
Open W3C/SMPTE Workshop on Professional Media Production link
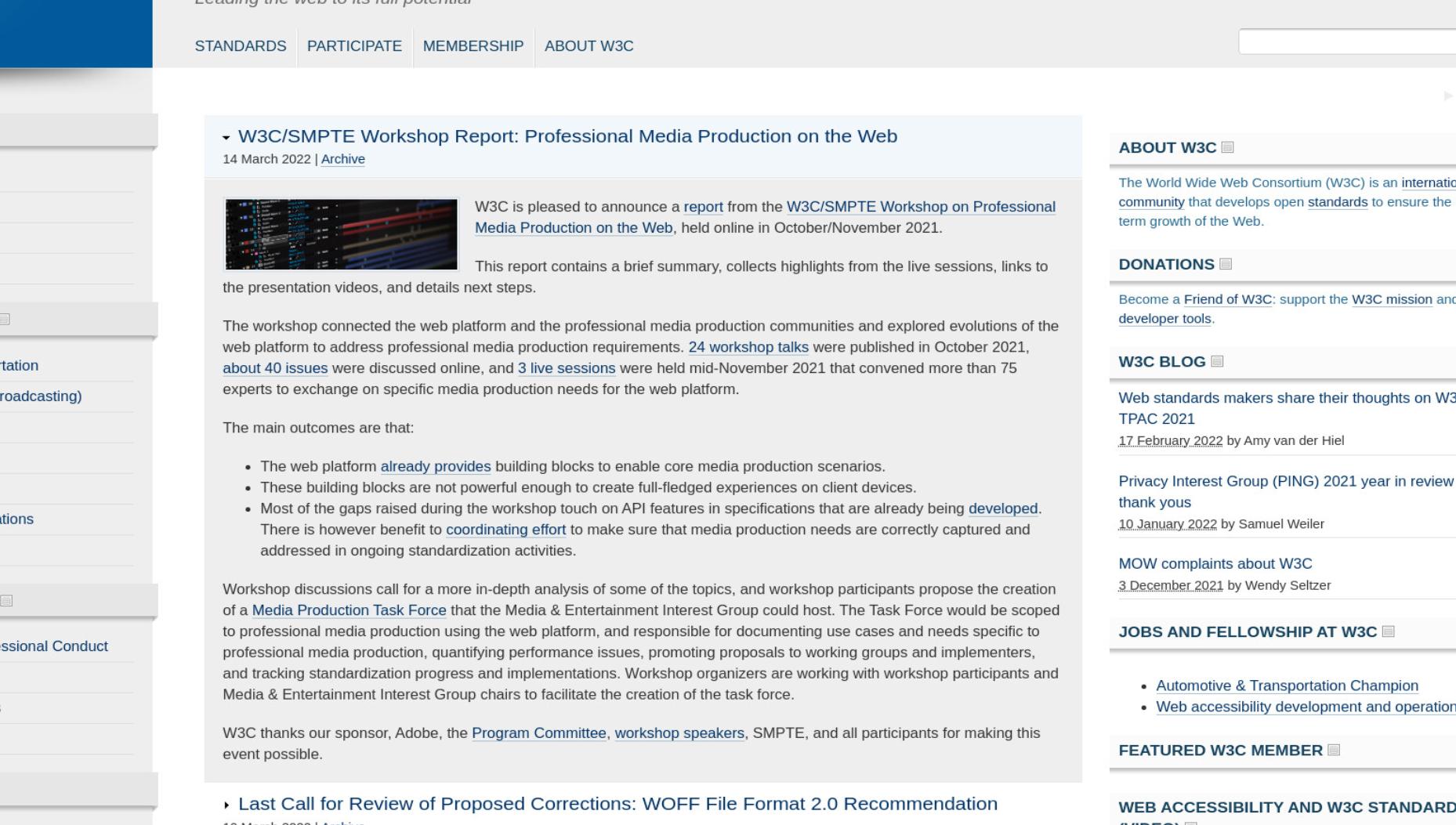point(765,217)
